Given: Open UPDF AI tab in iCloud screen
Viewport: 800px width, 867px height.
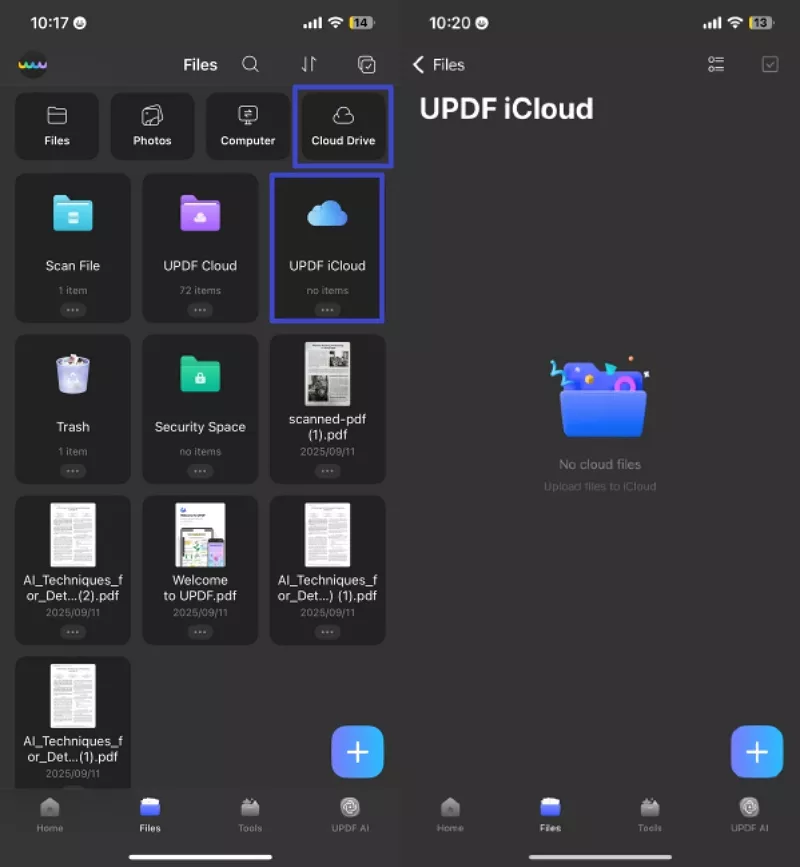Looking at the screenshot, I should [750, 816].
